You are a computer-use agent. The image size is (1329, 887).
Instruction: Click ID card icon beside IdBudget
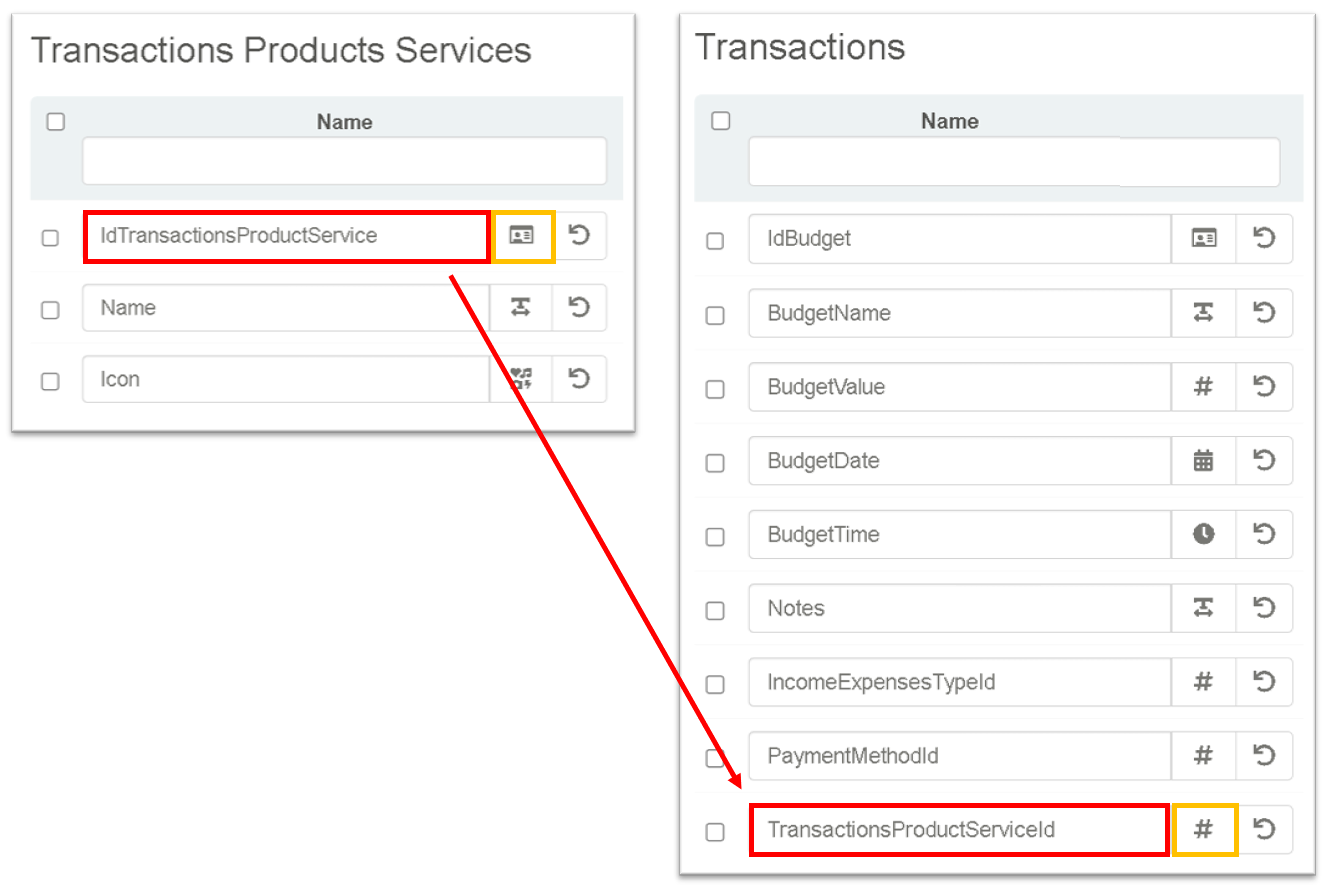(x=1204, y=239)
